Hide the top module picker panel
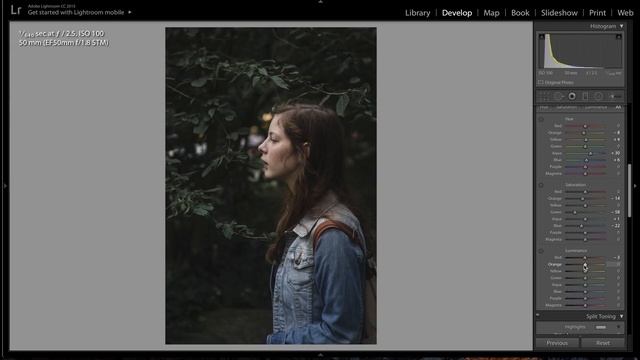The image size is (640, 360). (x=320, y=2)
